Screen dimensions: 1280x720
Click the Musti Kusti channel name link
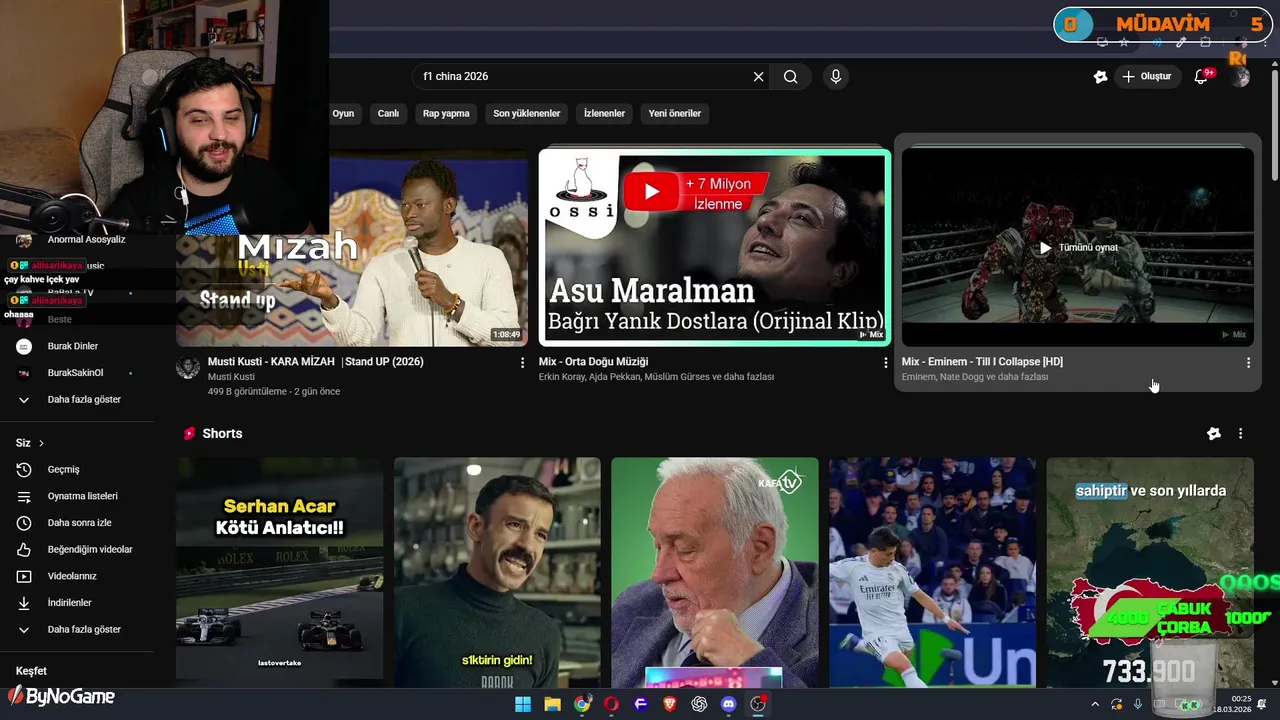(231, 377)
